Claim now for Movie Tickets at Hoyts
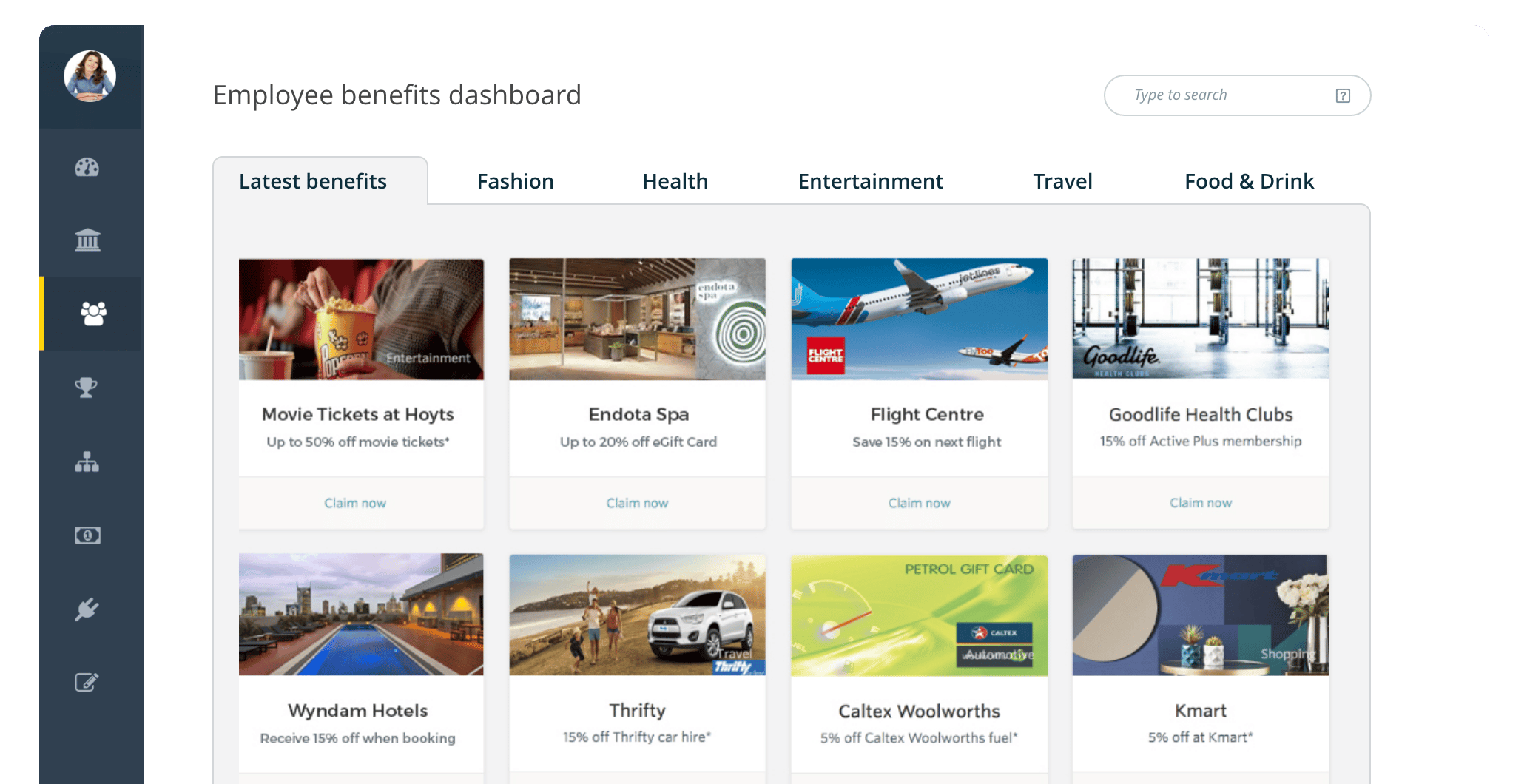 point(355,503)
